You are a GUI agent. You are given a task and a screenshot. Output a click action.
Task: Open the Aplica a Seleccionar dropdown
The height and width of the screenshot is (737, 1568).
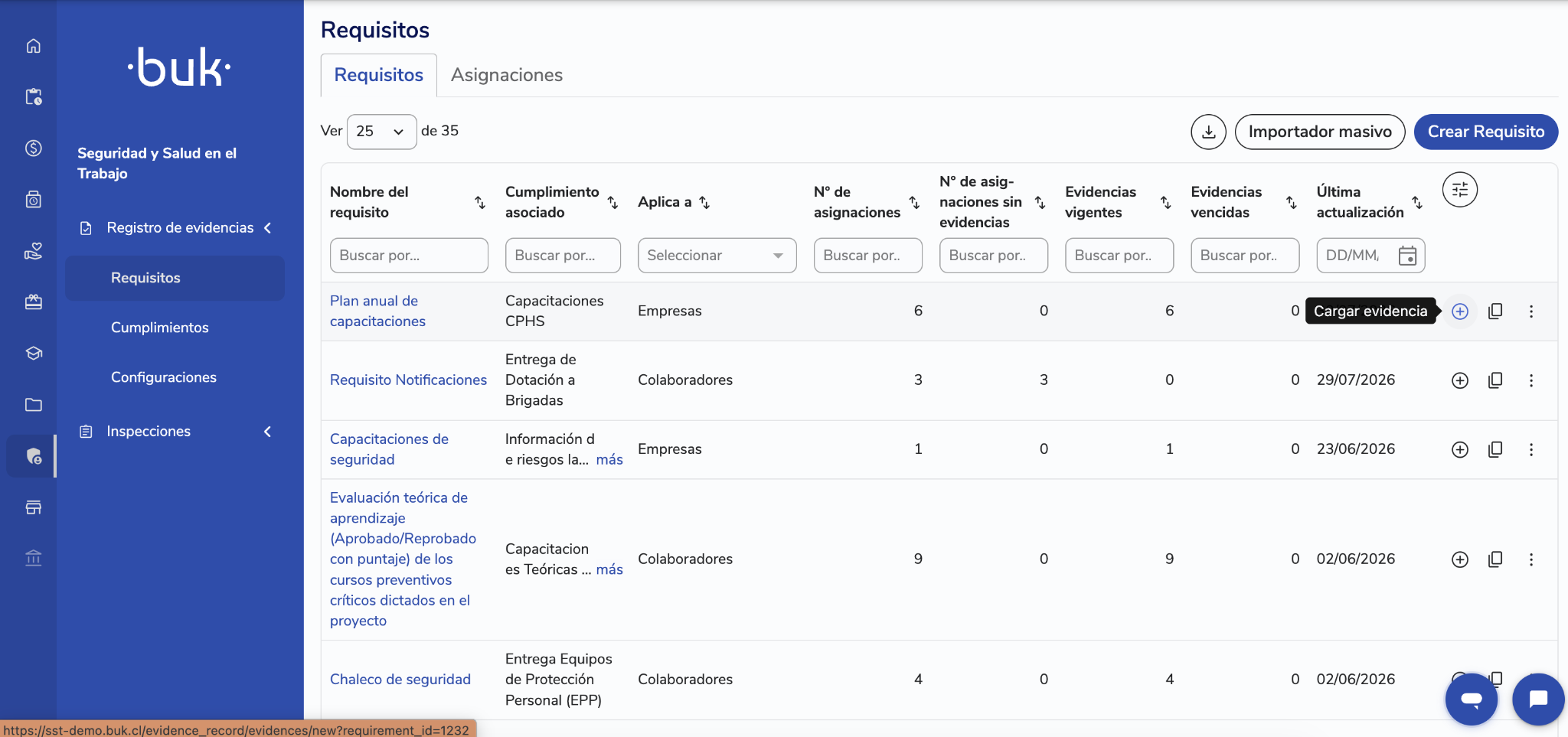tap(717, 256)
